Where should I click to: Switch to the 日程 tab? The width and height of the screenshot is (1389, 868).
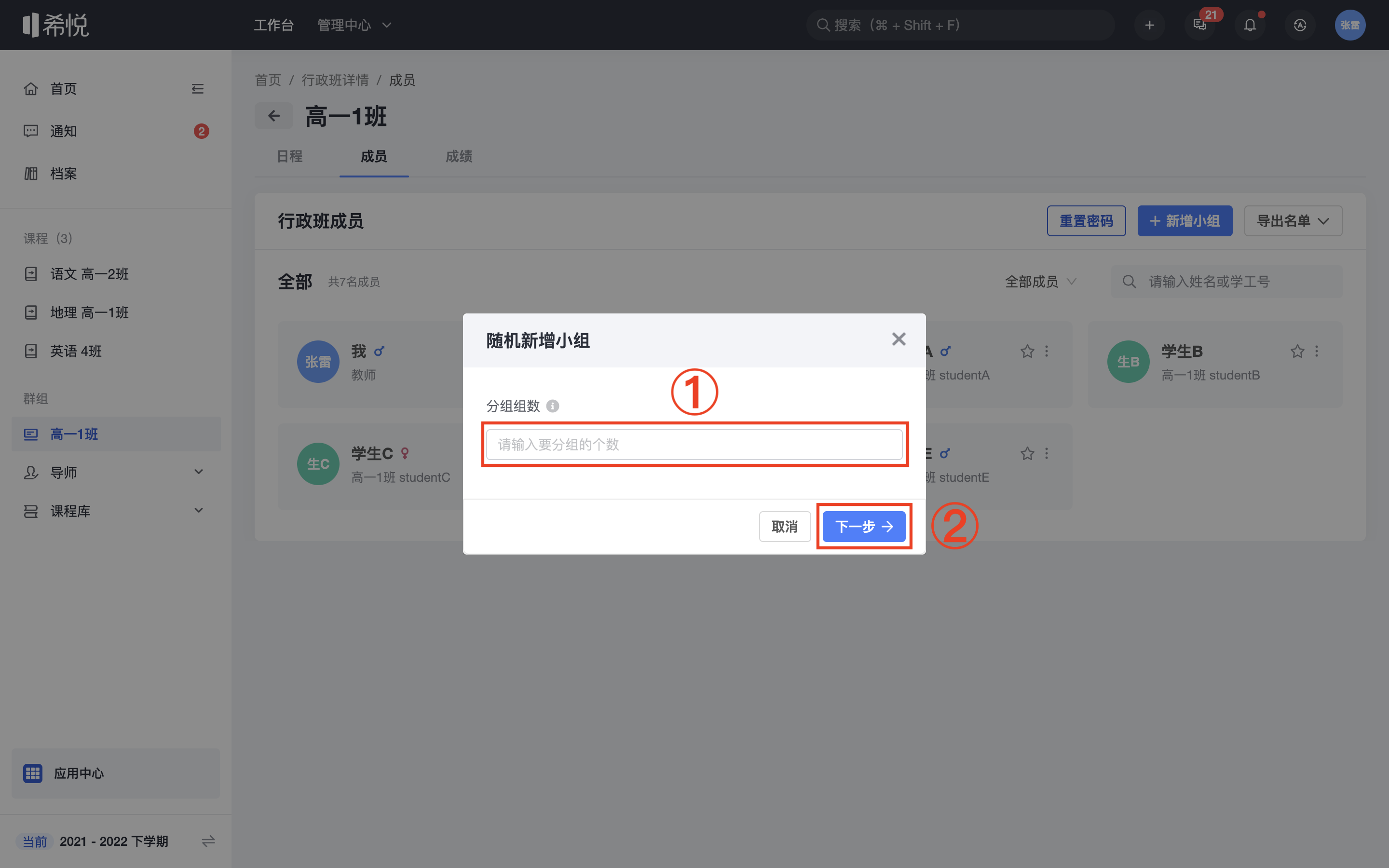[x=289, y=156]
